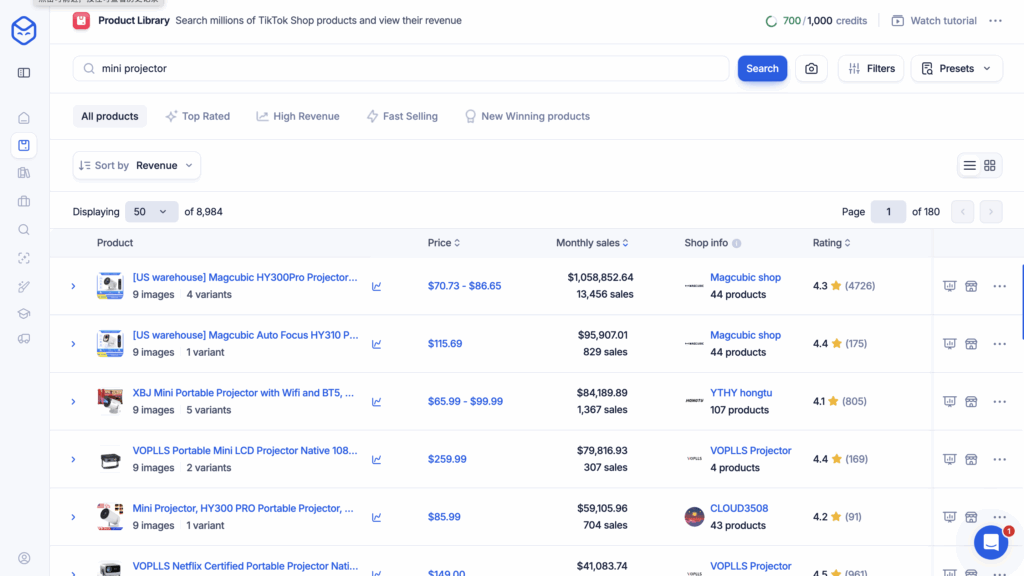Click Watch tutorial
This screenshot has height=576, width=1024.
pos(934,21)
